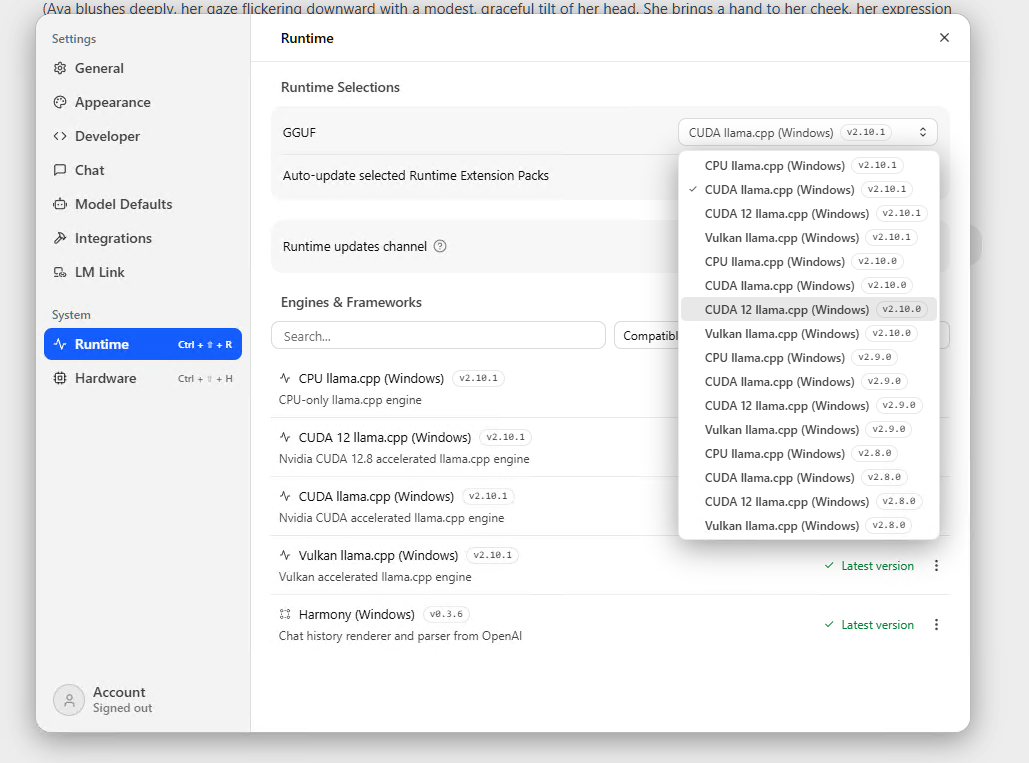Image resolution: width=1029 pixels, height=763 pixels.
Task: Click v0.3.6 version badge on Harmony
Action: coord(446,615)
